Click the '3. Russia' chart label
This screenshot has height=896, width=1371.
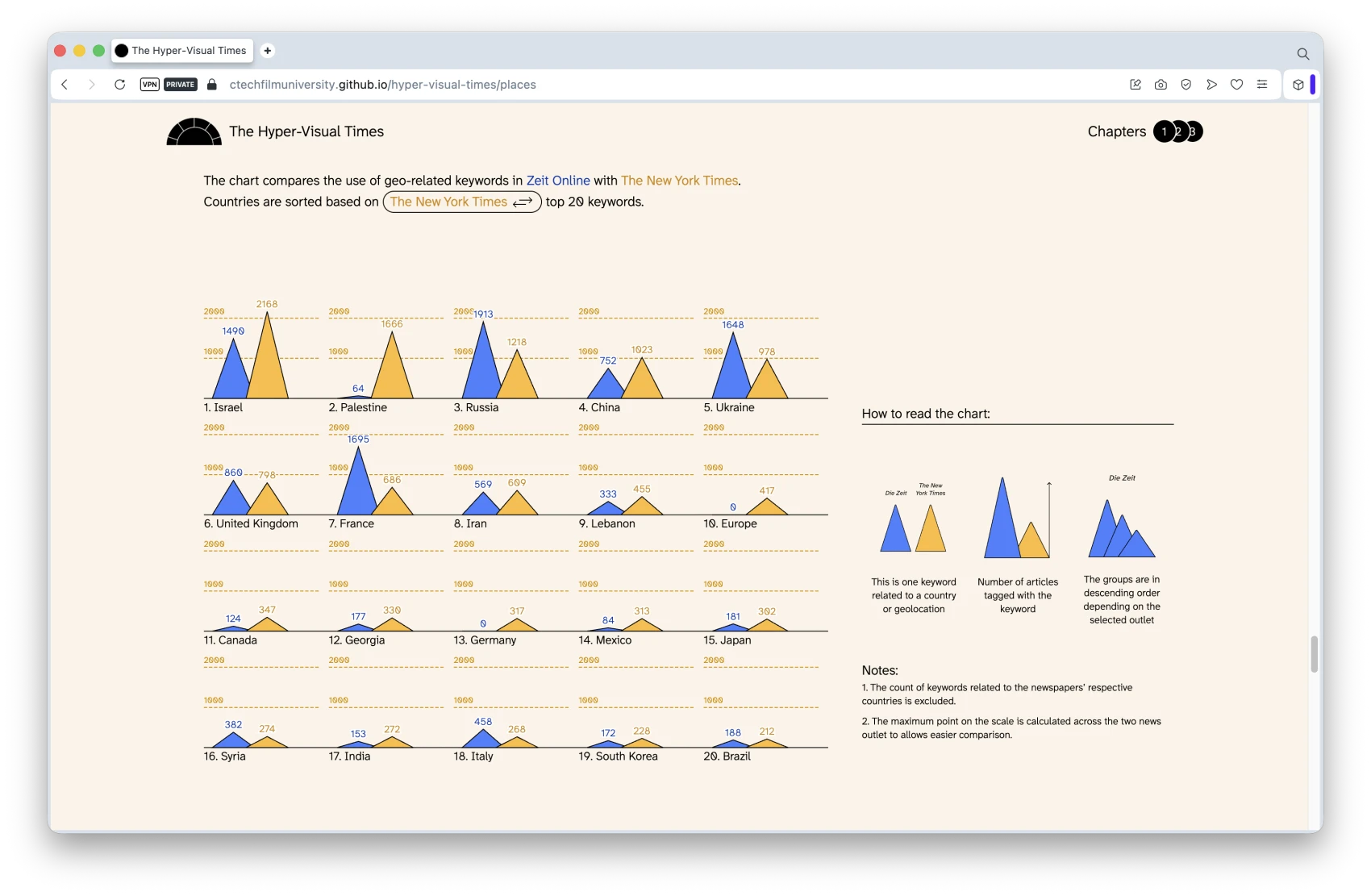pos(476,407)
